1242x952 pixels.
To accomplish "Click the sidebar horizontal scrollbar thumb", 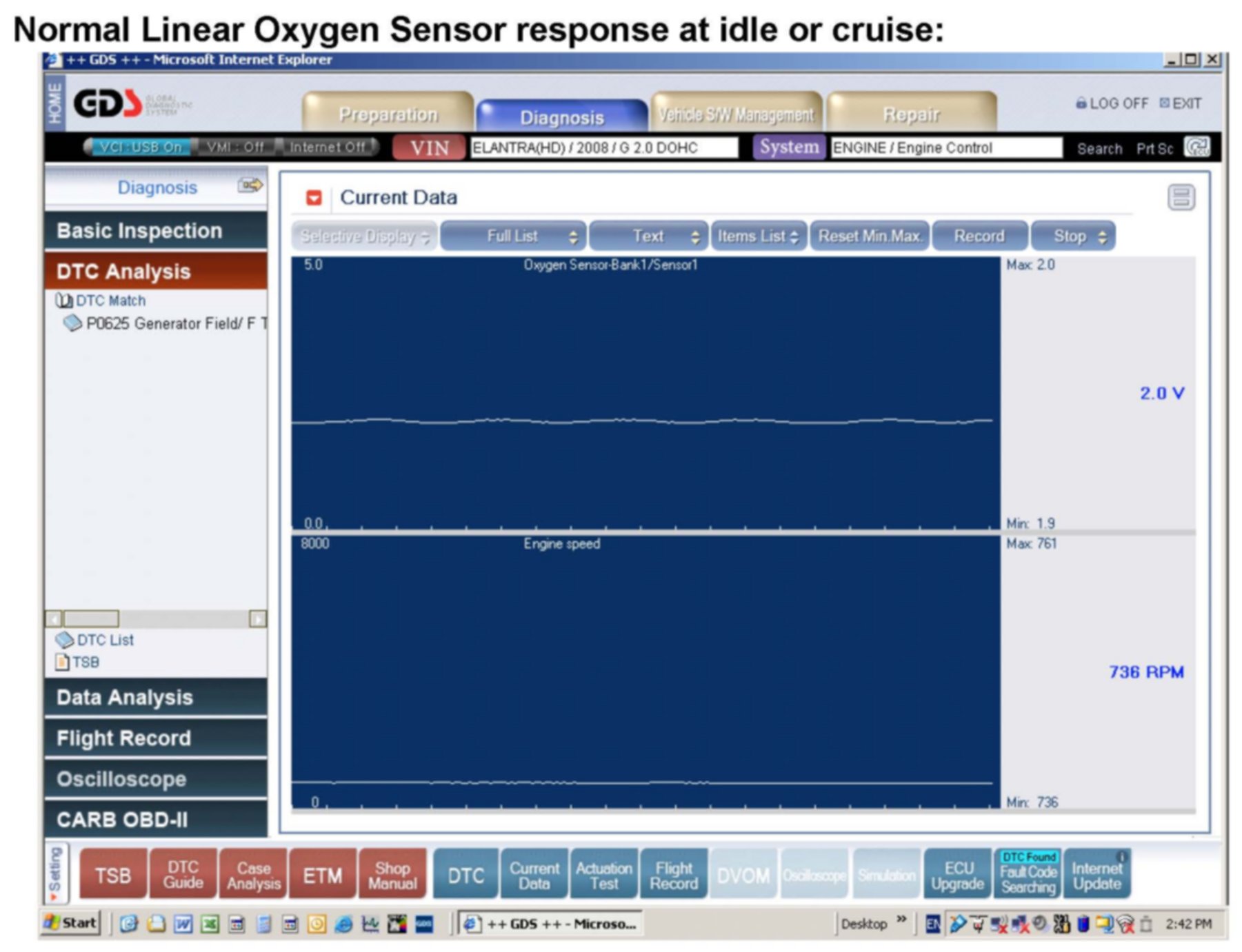I will [91, 619].
